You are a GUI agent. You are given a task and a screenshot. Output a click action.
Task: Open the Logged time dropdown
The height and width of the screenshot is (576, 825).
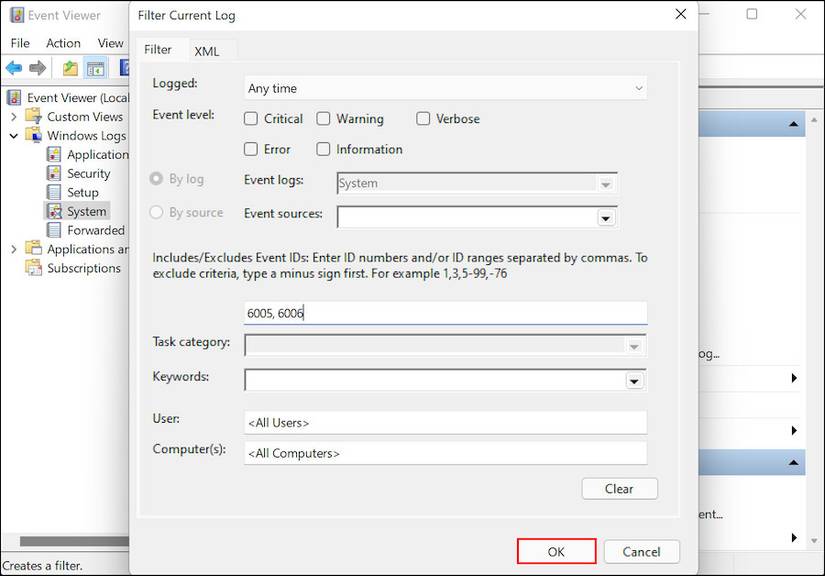[x=445, y=88]
